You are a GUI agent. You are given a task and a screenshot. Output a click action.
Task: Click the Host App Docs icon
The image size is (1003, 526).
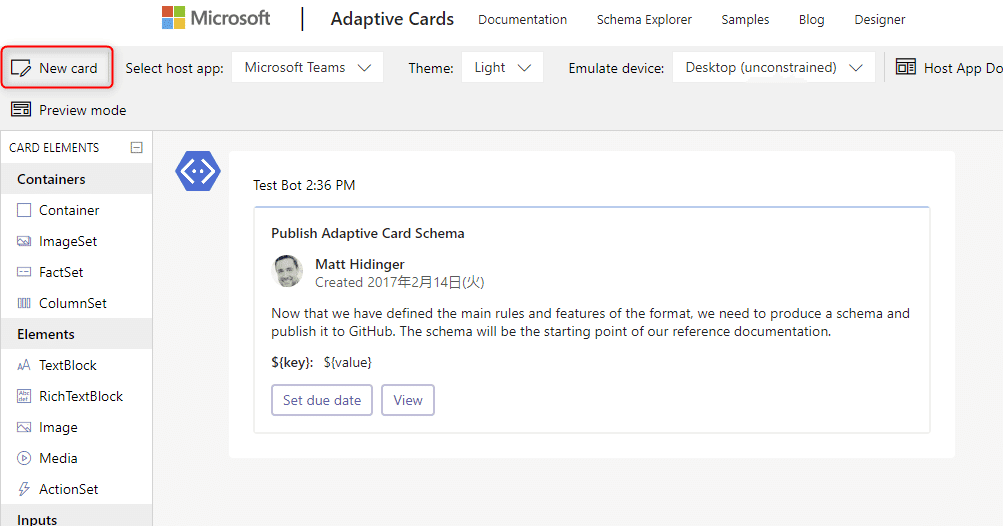pos(906,67)
